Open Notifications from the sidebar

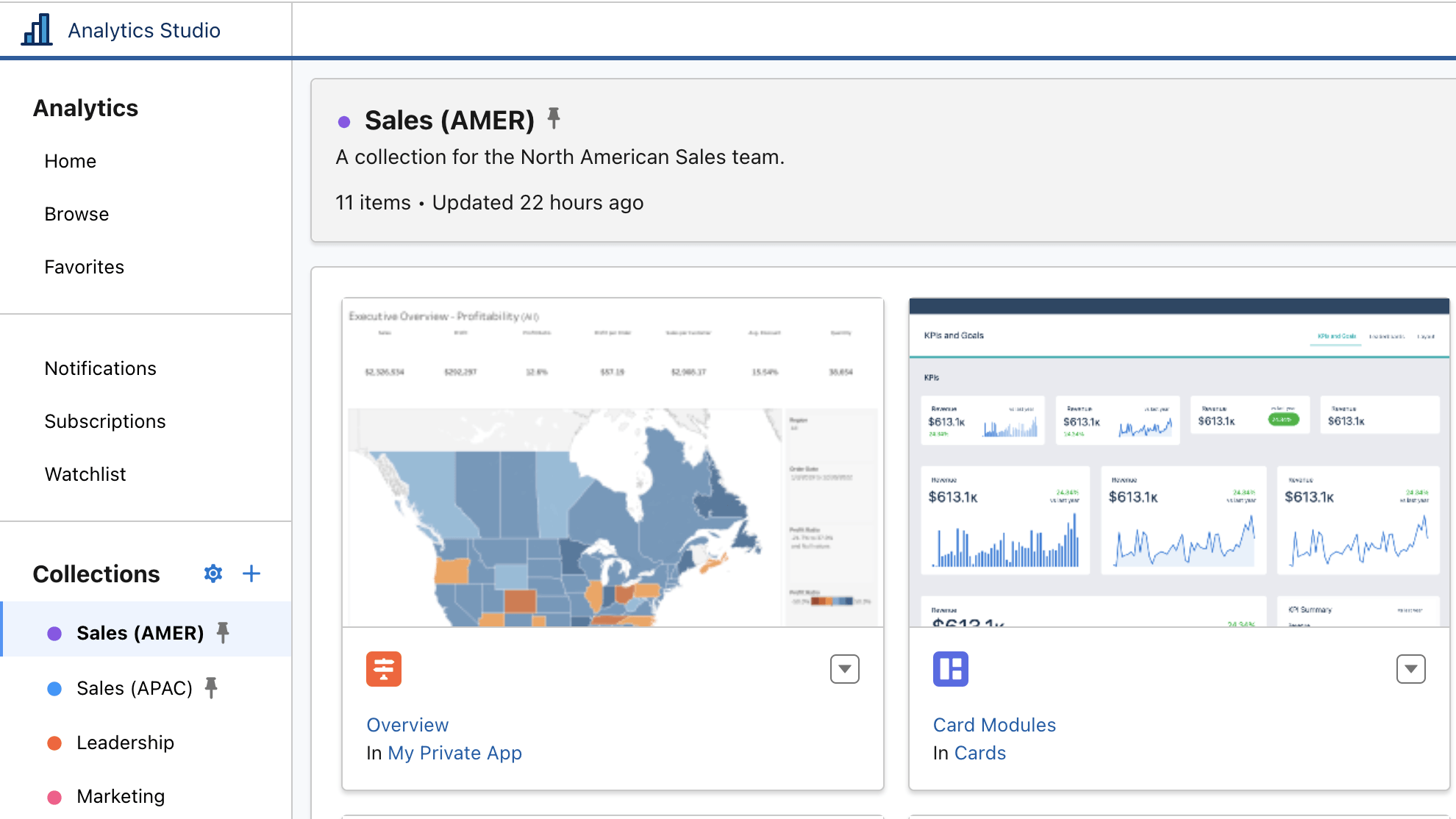pos(100,368)
